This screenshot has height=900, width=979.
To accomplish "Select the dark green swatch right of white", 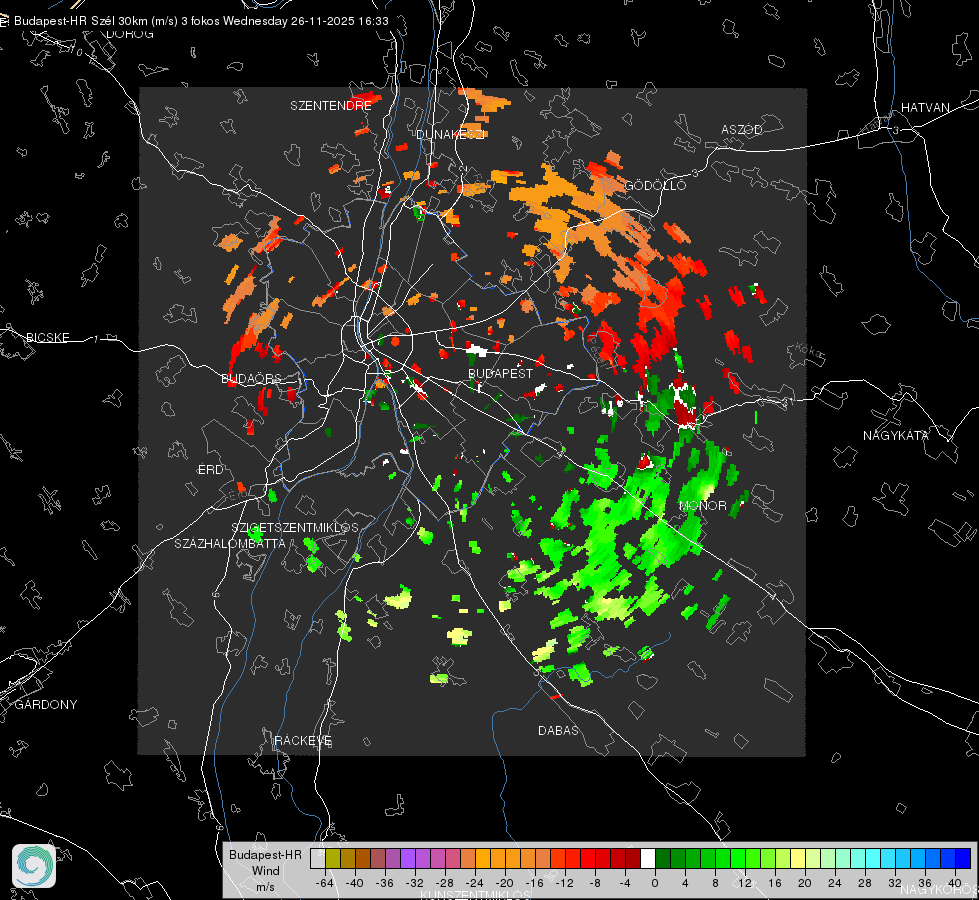I will point(663,858).
